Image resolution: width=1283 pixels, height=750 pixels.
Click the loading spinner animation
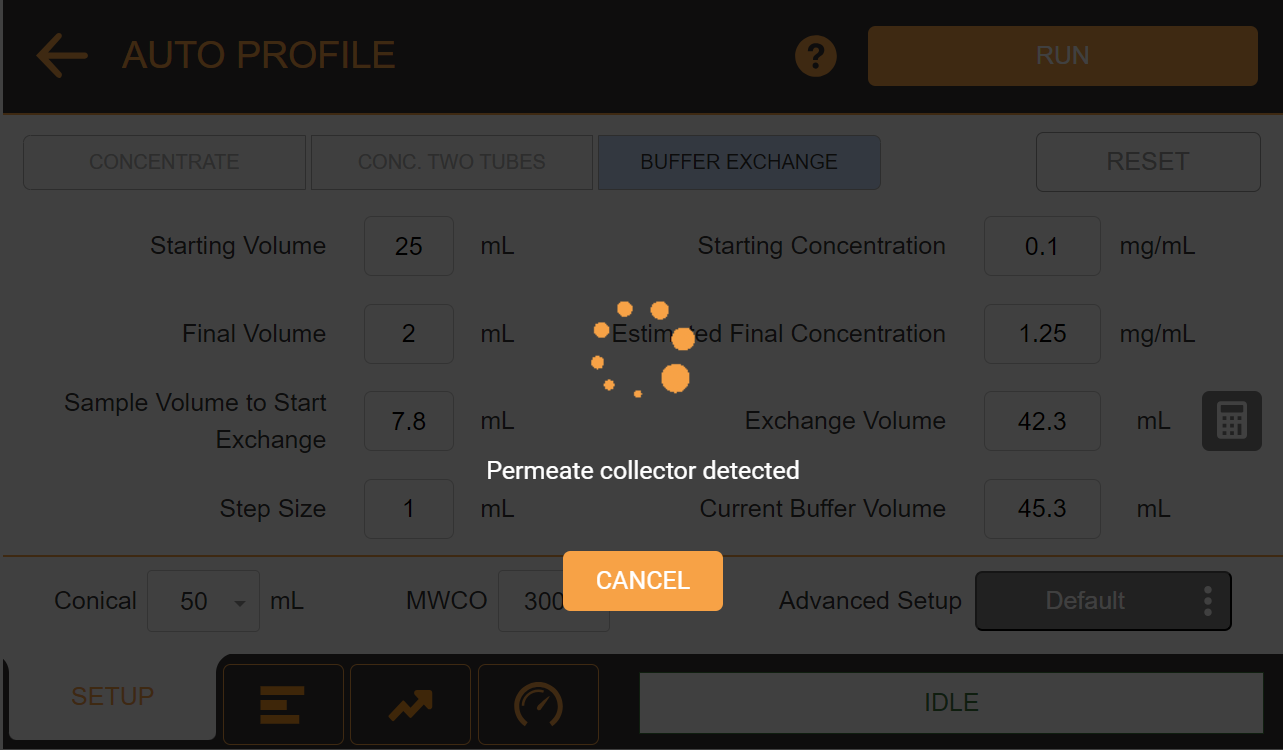point(642,349)
